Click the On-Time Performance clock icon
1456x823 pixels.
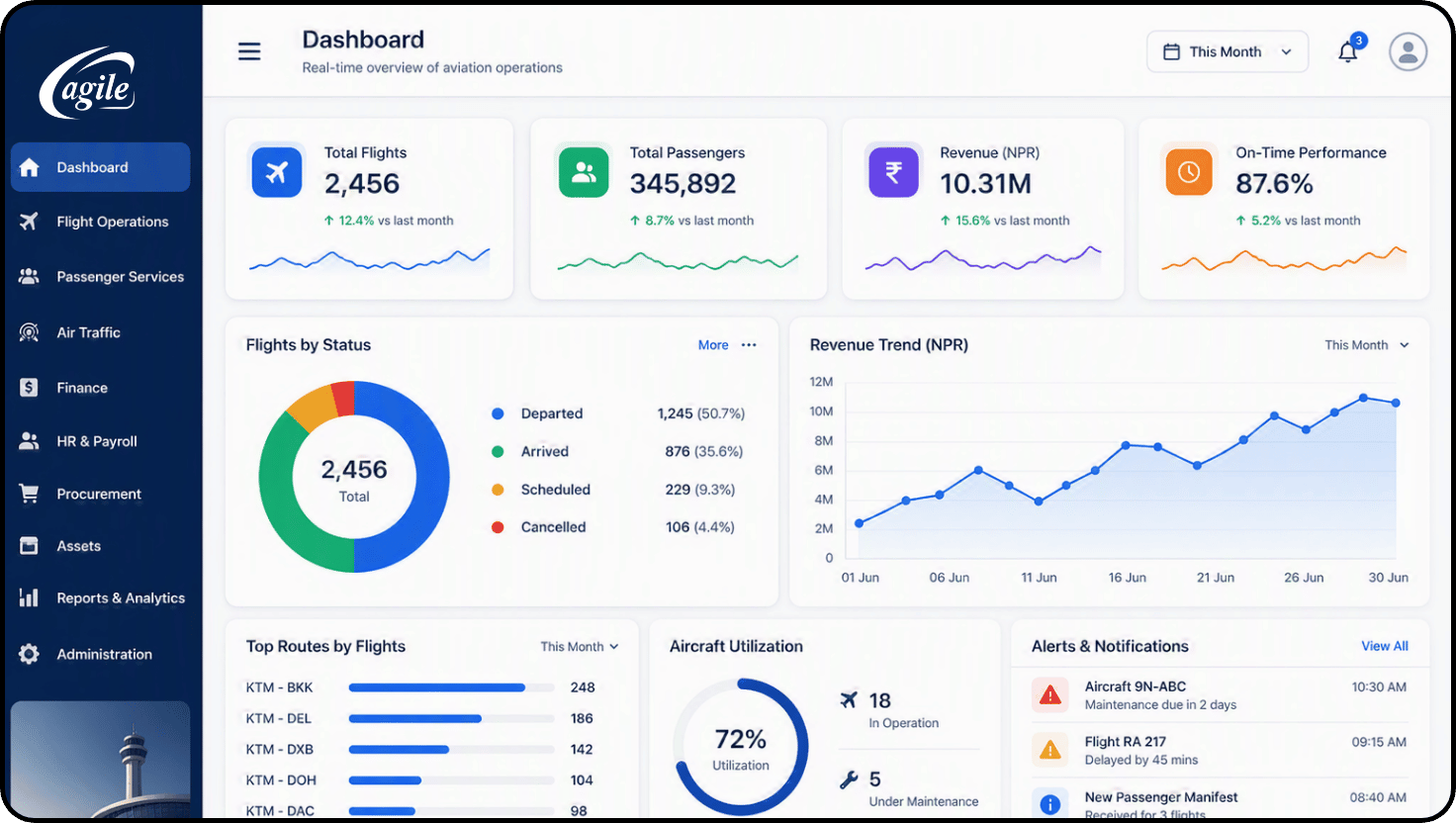1189,172
